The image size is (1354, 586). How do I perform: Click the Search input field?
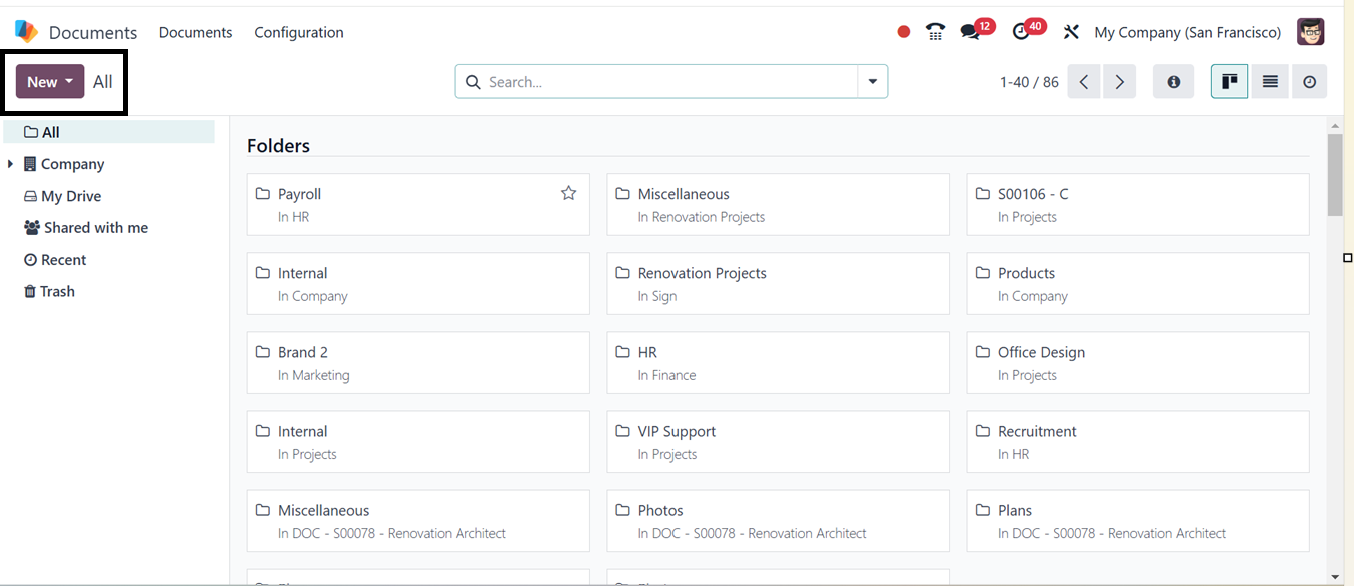[665, 82]
